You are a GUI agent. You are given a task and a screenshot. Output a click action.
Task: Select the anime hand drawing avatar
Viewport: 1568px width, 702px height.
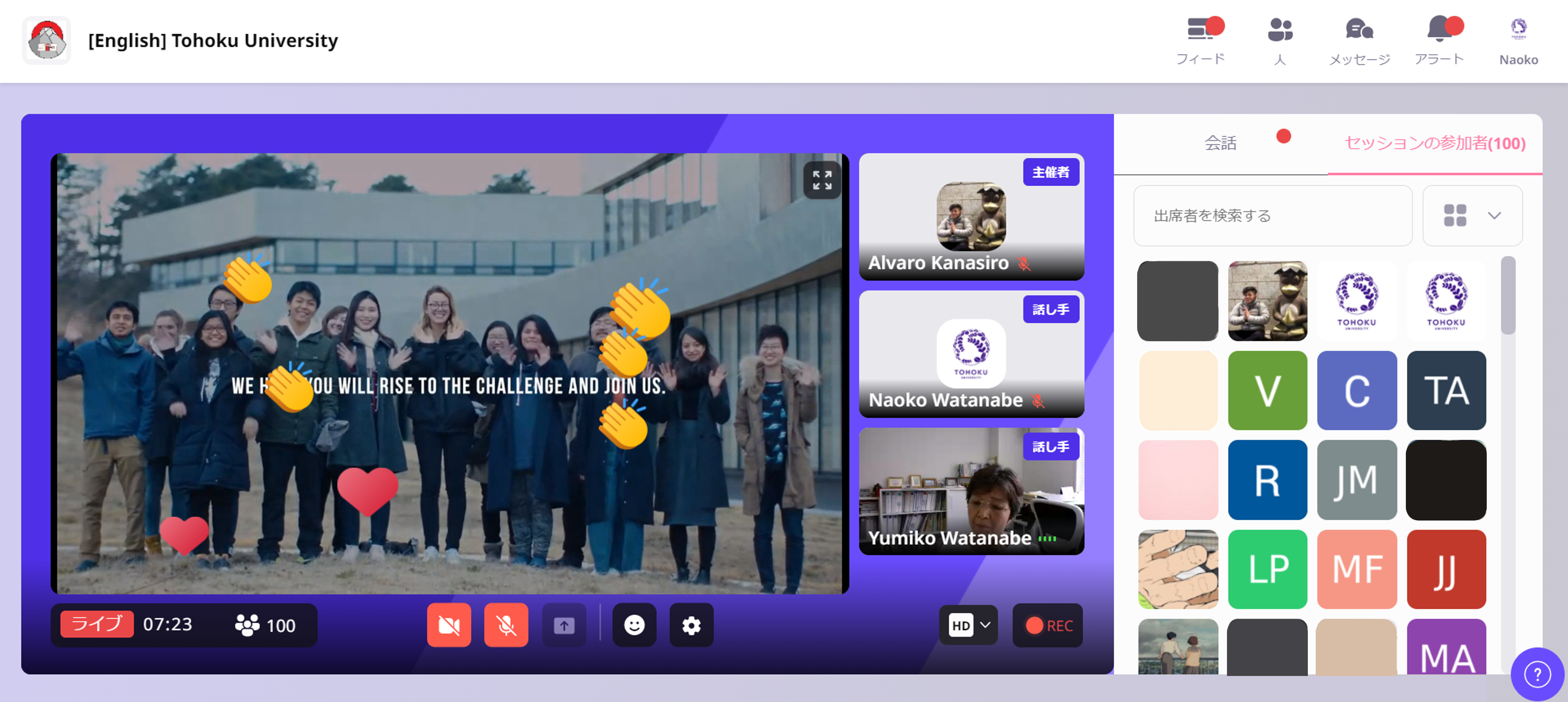1178,569
